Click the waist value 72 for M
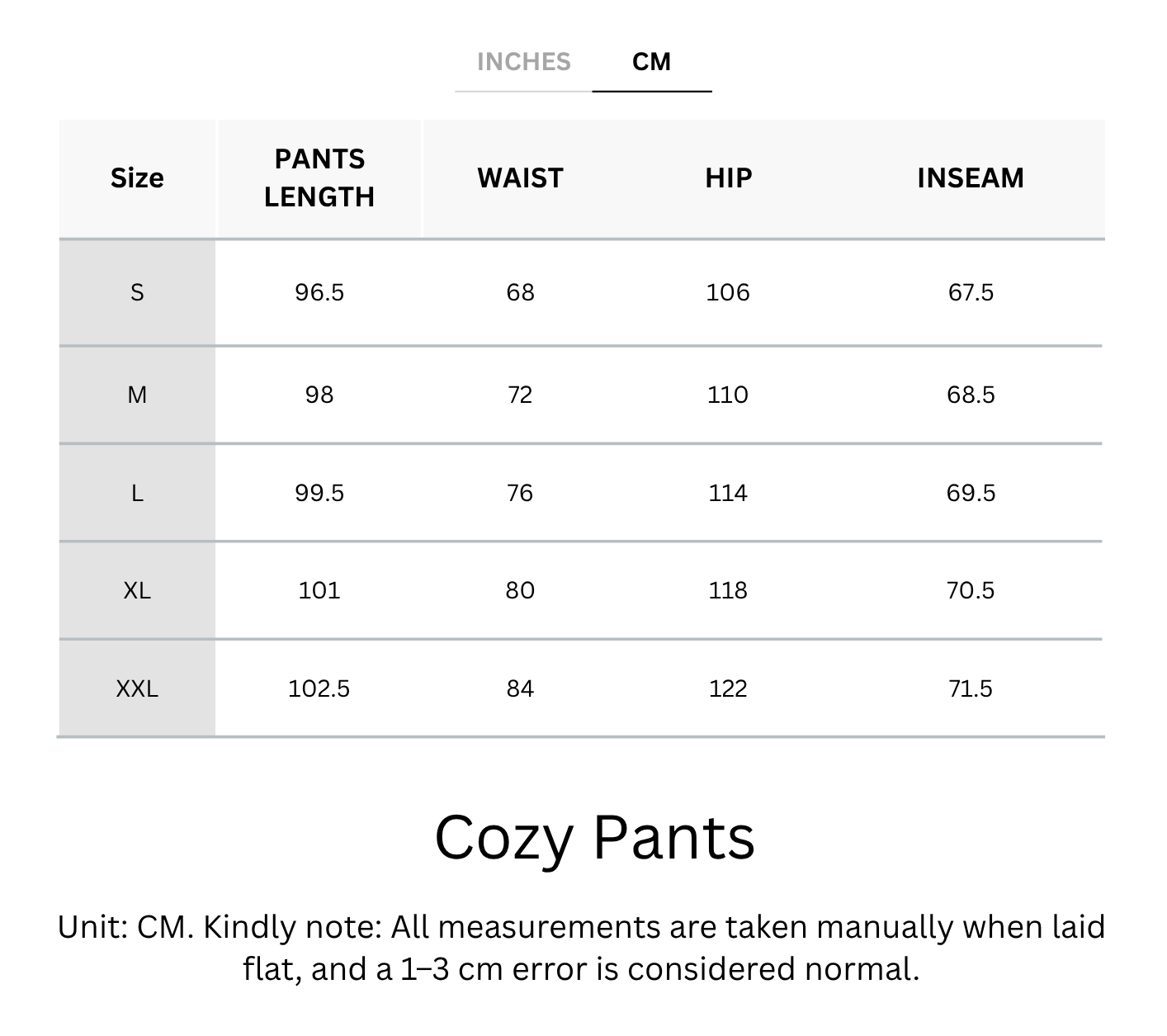This screenshot has height=1036, width=1167. pos(520,395)
